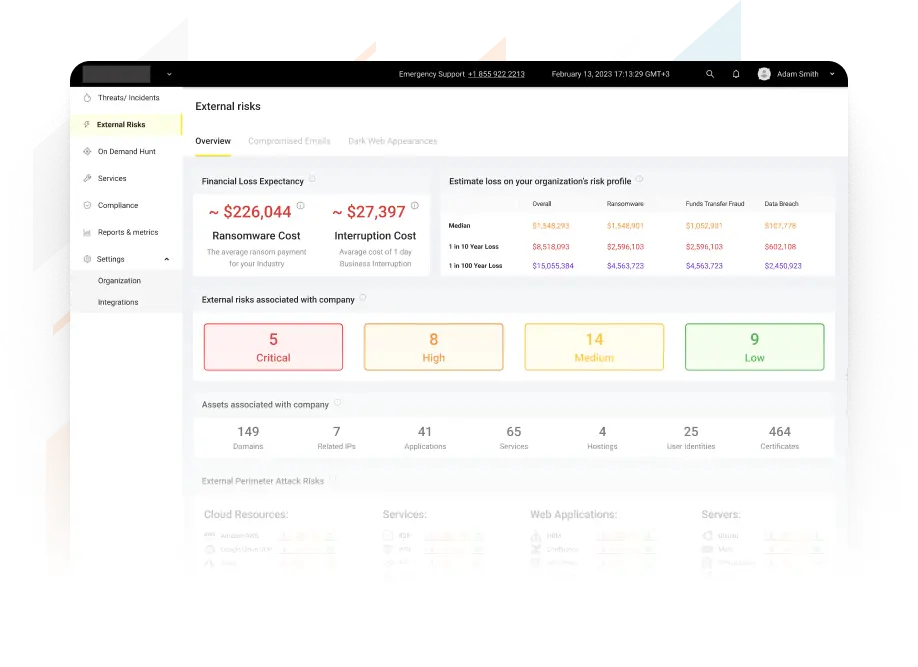Call the Emergency Support phone number link

[x=496, y=74]
